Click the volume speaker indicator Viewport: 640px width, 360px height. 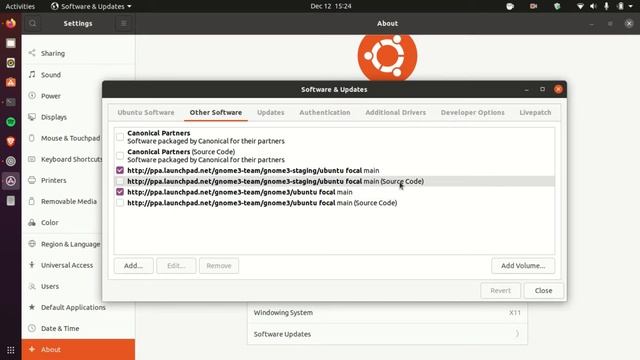click(x=593, y=6)
